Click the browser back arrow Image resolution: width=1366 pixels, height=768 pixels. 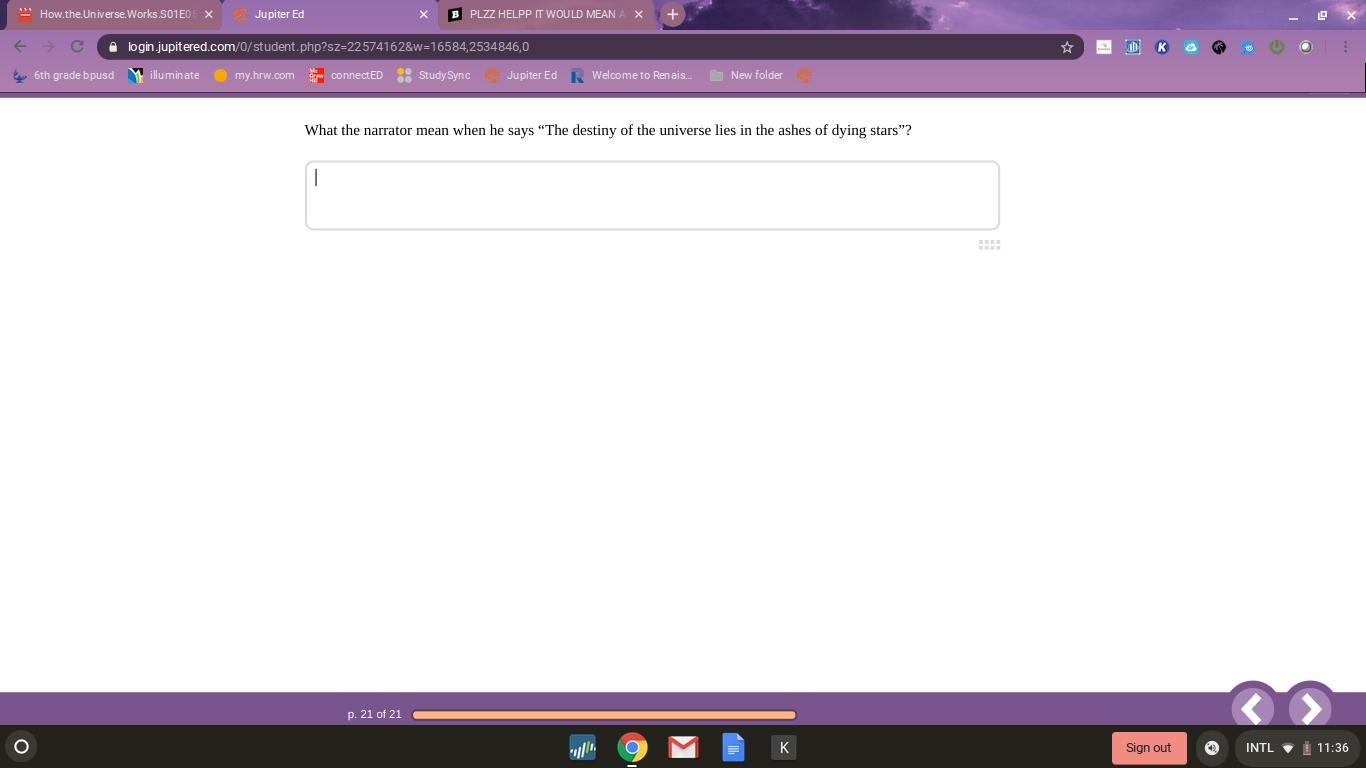click(x=20, y=47)
